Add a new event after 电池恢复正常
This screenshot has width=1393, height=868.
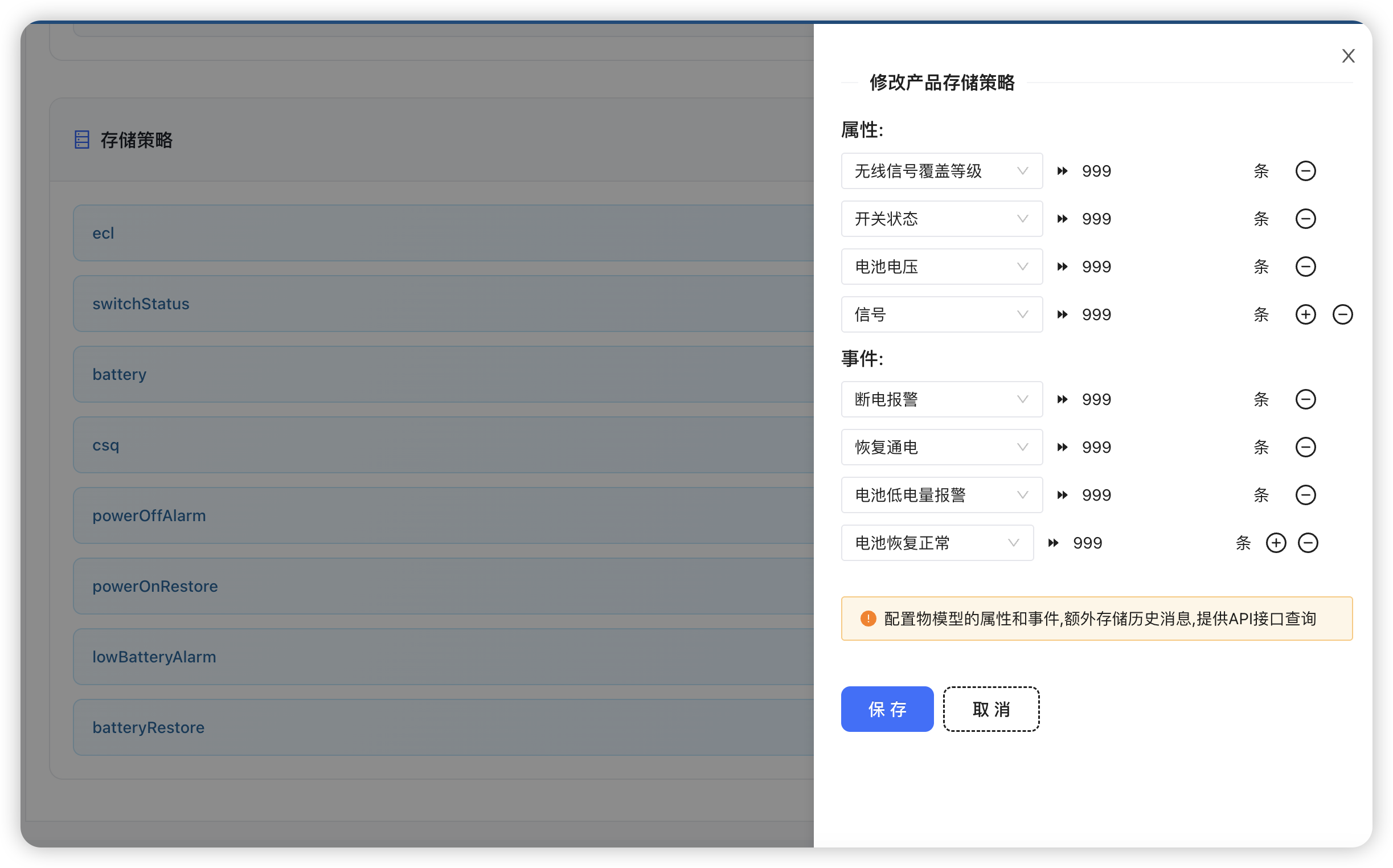click(1276, 542)
